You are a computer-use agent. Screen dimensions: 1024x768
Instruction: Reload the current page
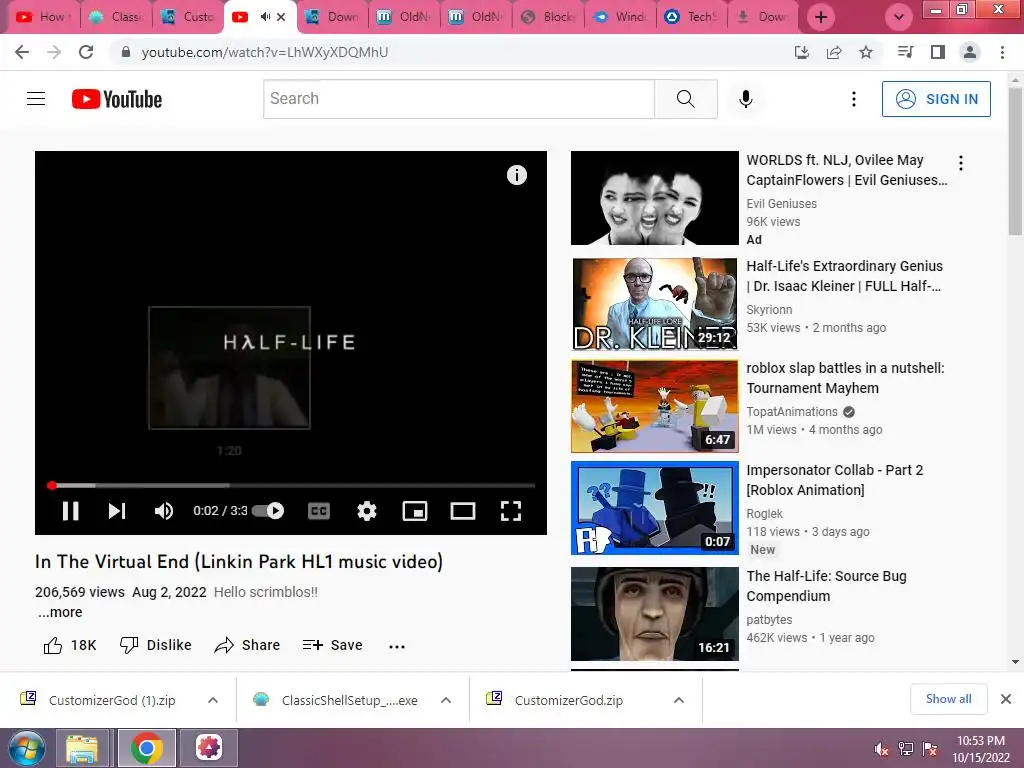(x=86, y=52)
